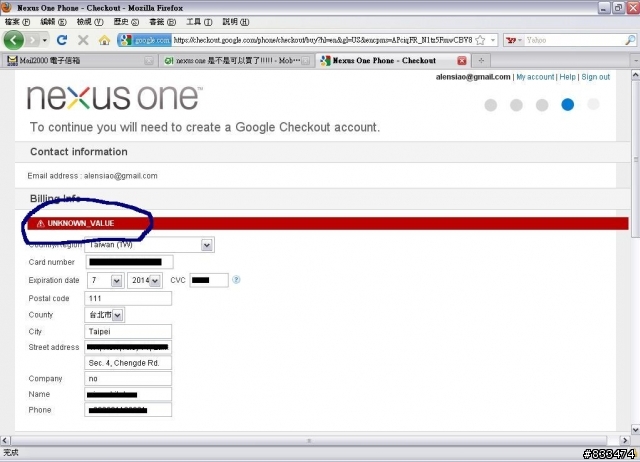This screenshot has height=462, width=640.
Task: Open the 工具 (T) Tools menu
Action: pyautogui.click(x=199, y=22)
